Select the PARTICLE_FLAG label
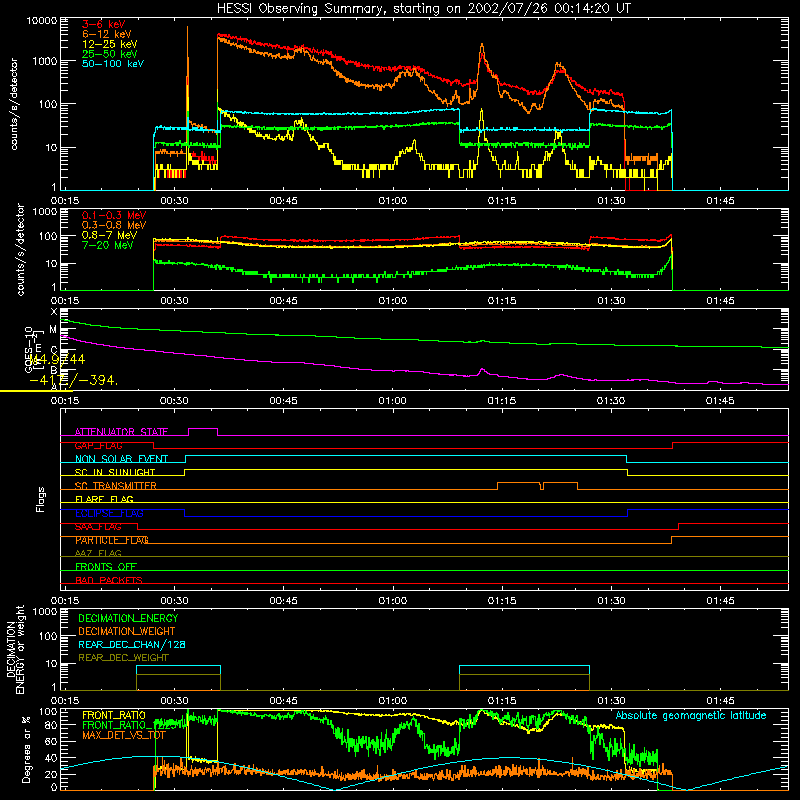 click(112, 540)
